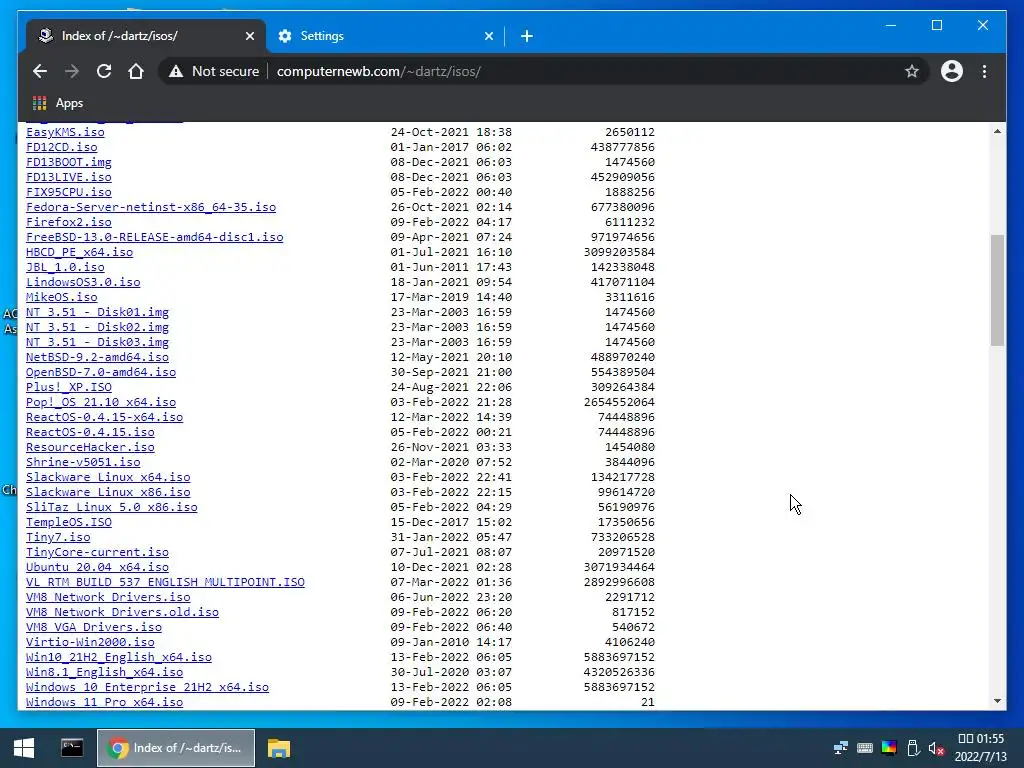Screen dimensions: 1024x768
Task: Go back to the previous page
Action: tap(40, 71)
